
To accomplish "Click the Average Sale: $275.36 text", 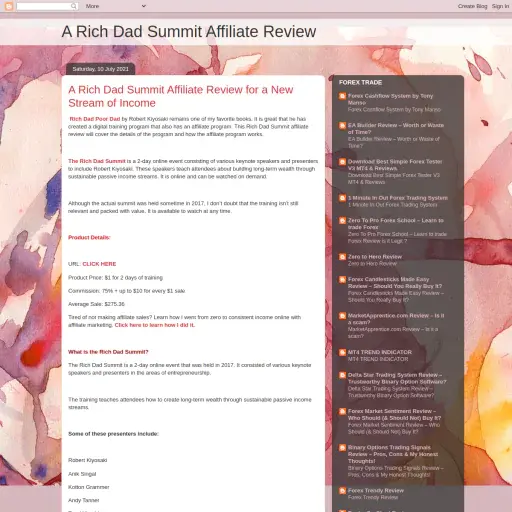I will (x=96, y=304).
